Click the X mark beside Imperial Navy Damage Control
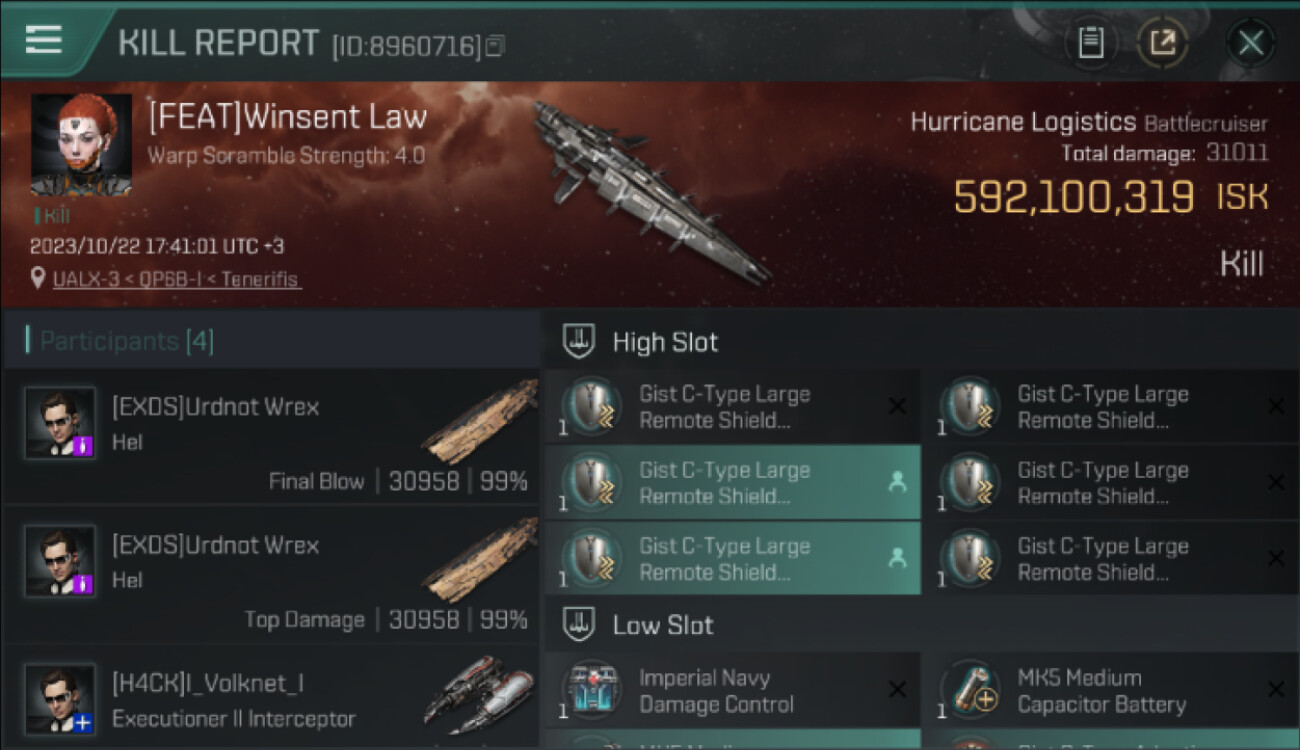Image resolution: width=1300 pixels, height=750 pixels. [897, 689]
